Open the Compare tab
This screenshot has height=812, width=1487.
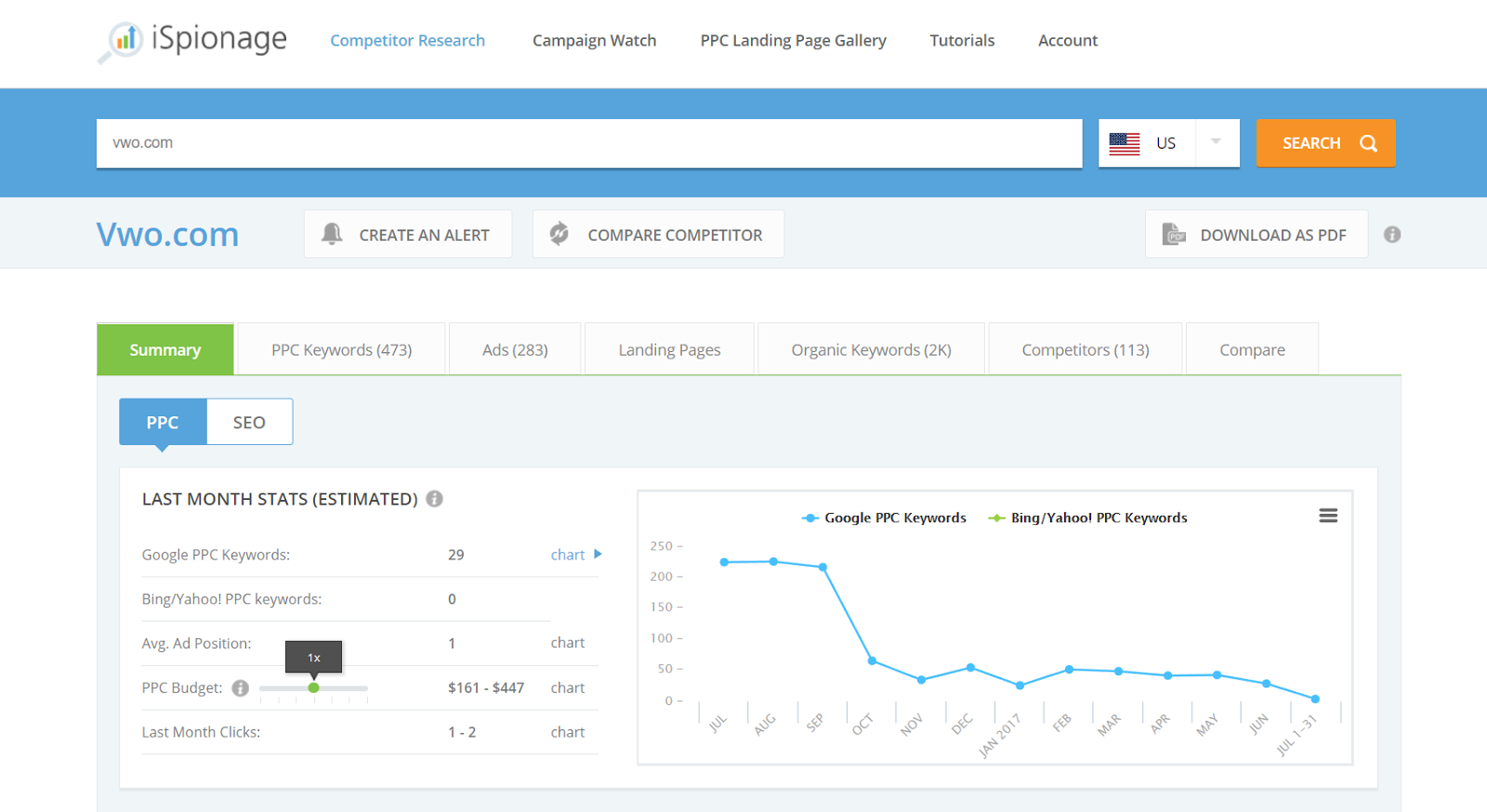1252,349
